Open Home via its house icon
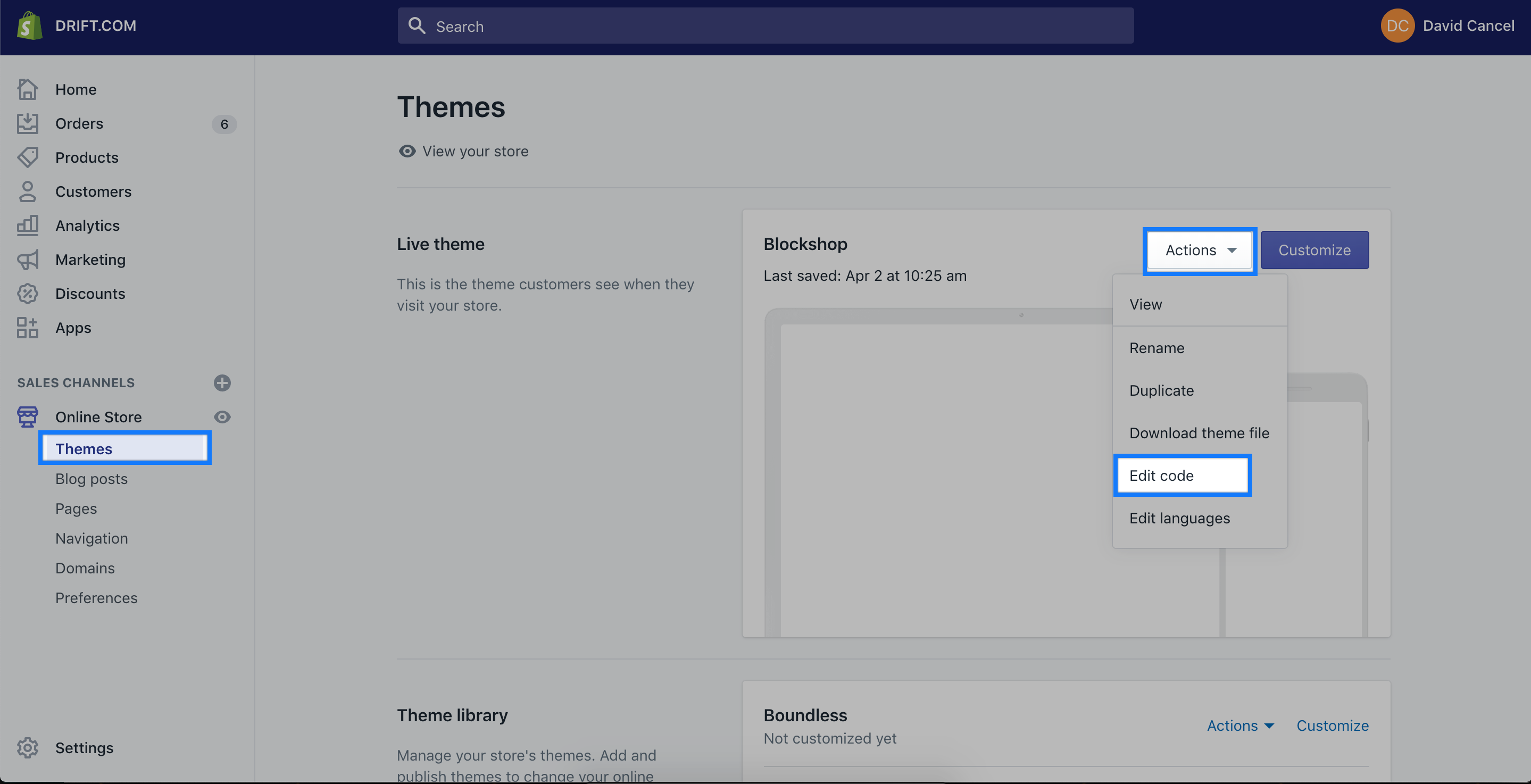The width and height of the screenshot is (1531, 784). [x=27, y=89]
